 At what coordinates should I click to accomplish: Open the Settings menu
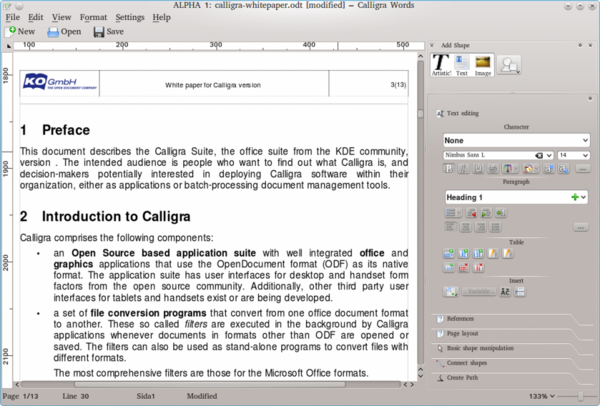(x=130, y=17)
